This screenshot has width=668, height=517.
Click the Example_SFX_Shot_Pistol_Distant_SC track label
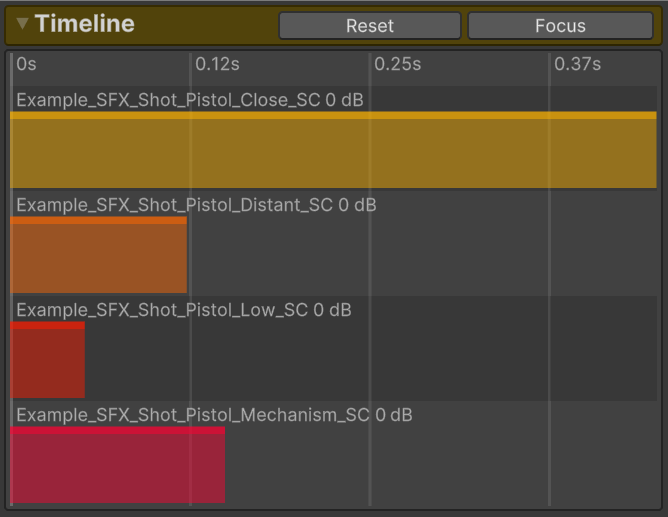[x=196, y=205]
